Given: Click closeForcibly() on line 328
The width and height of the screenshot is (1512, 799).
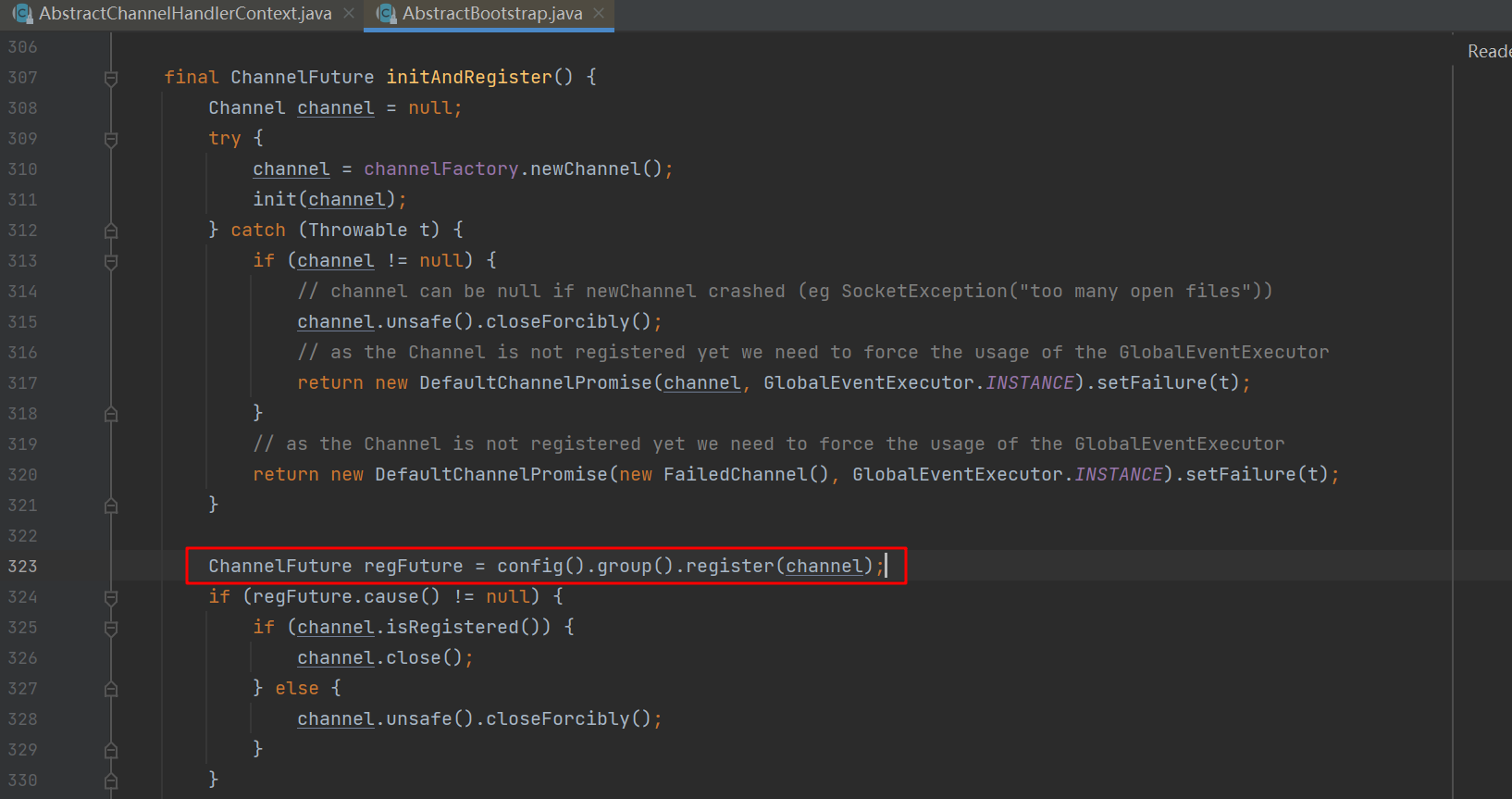Looking at the screenshot, I should click(569, 719).
